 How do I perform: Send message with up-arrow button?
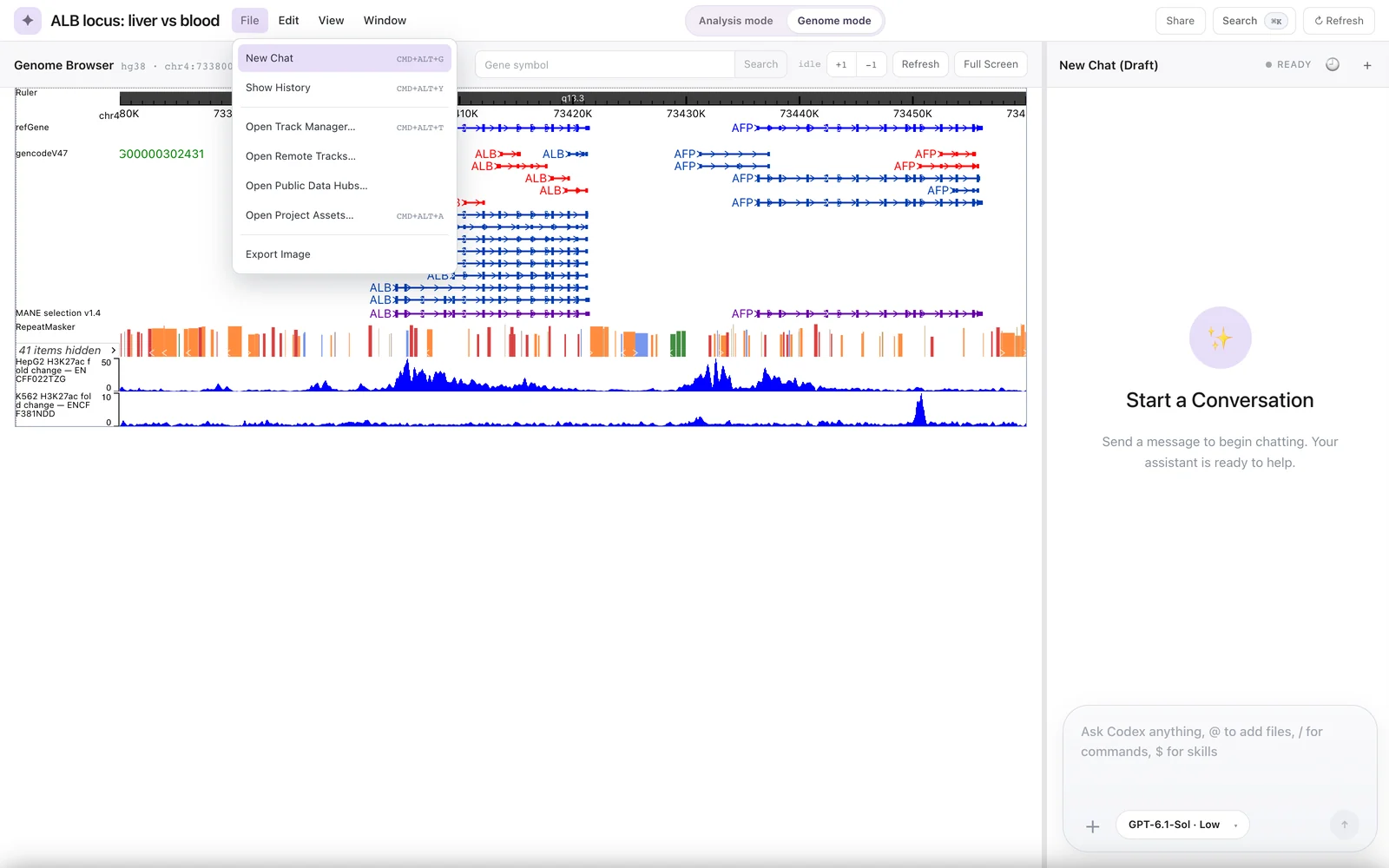click(x=1345, y=825)
